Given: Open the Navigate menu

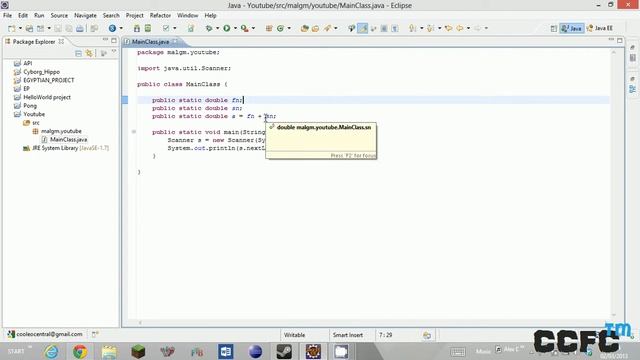Looking at the screenshot, I should click(x=85, y=16).
